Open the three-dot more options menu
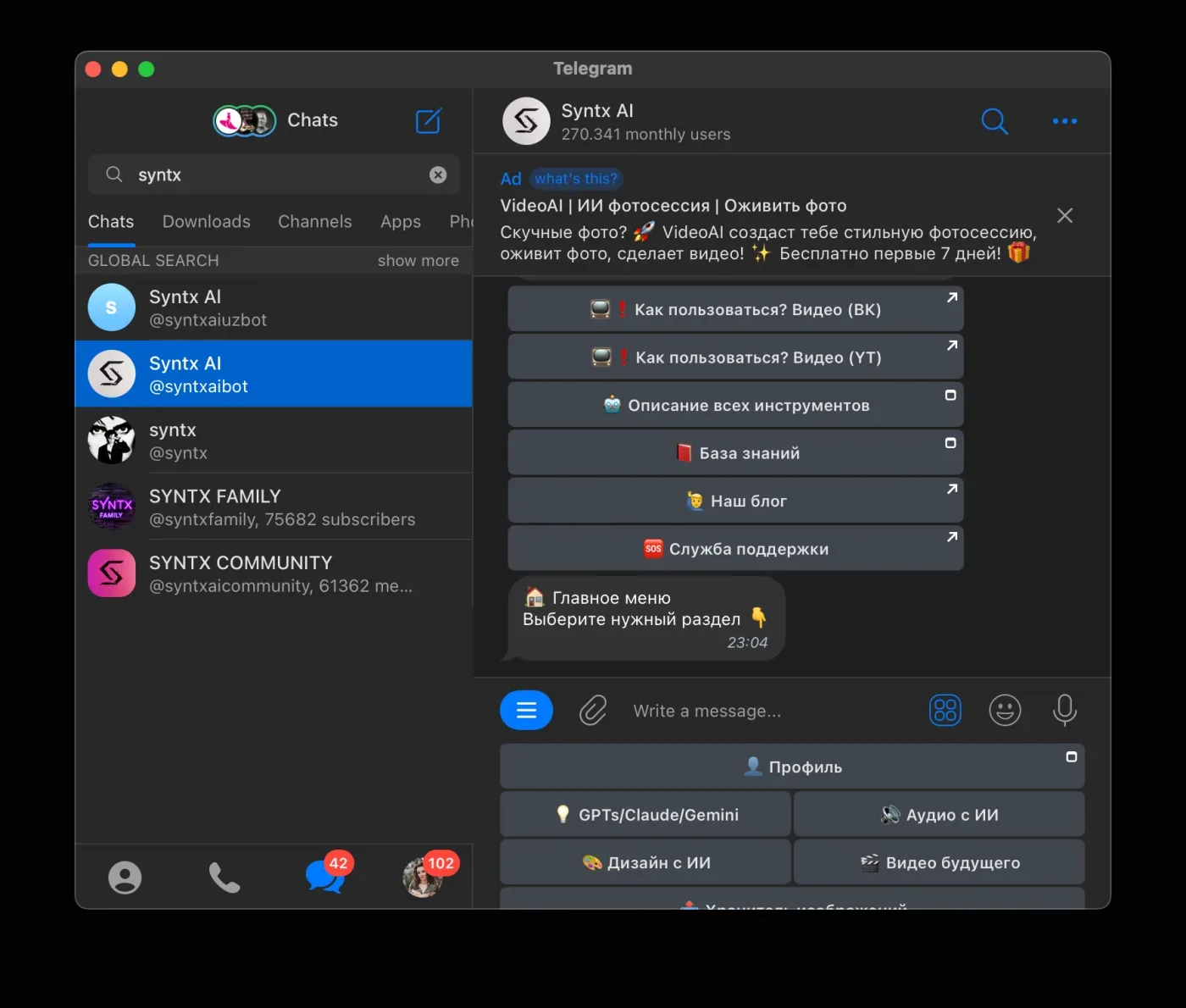This screenshot has width=1186, height=1008. coord(1065,121)
